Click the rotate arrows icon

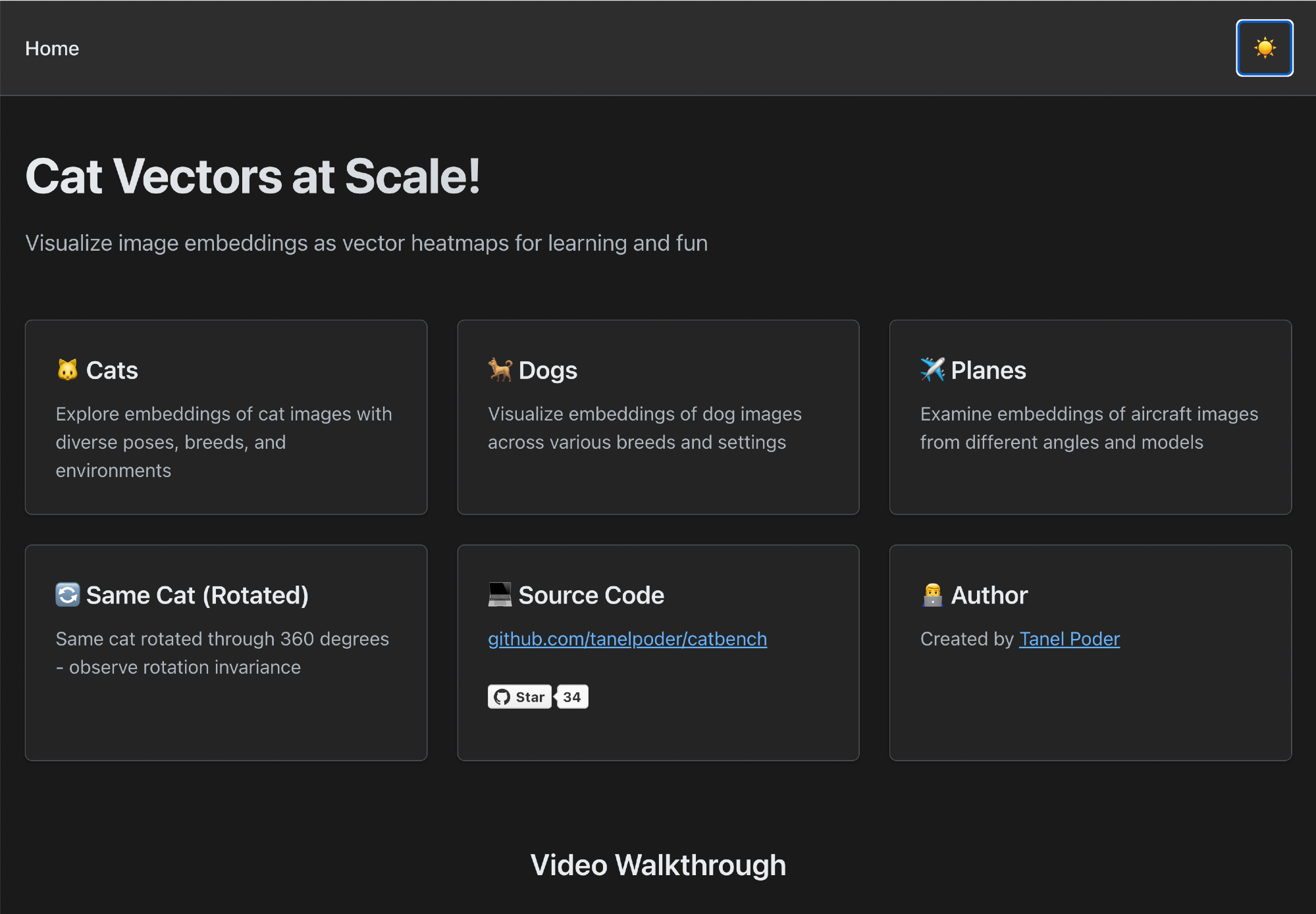(67, 595)
